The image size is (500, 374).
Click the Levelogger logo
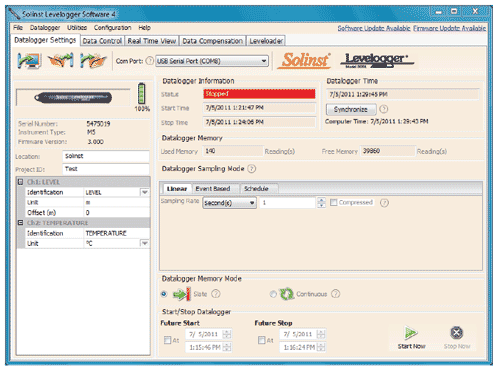coord(377,60)
